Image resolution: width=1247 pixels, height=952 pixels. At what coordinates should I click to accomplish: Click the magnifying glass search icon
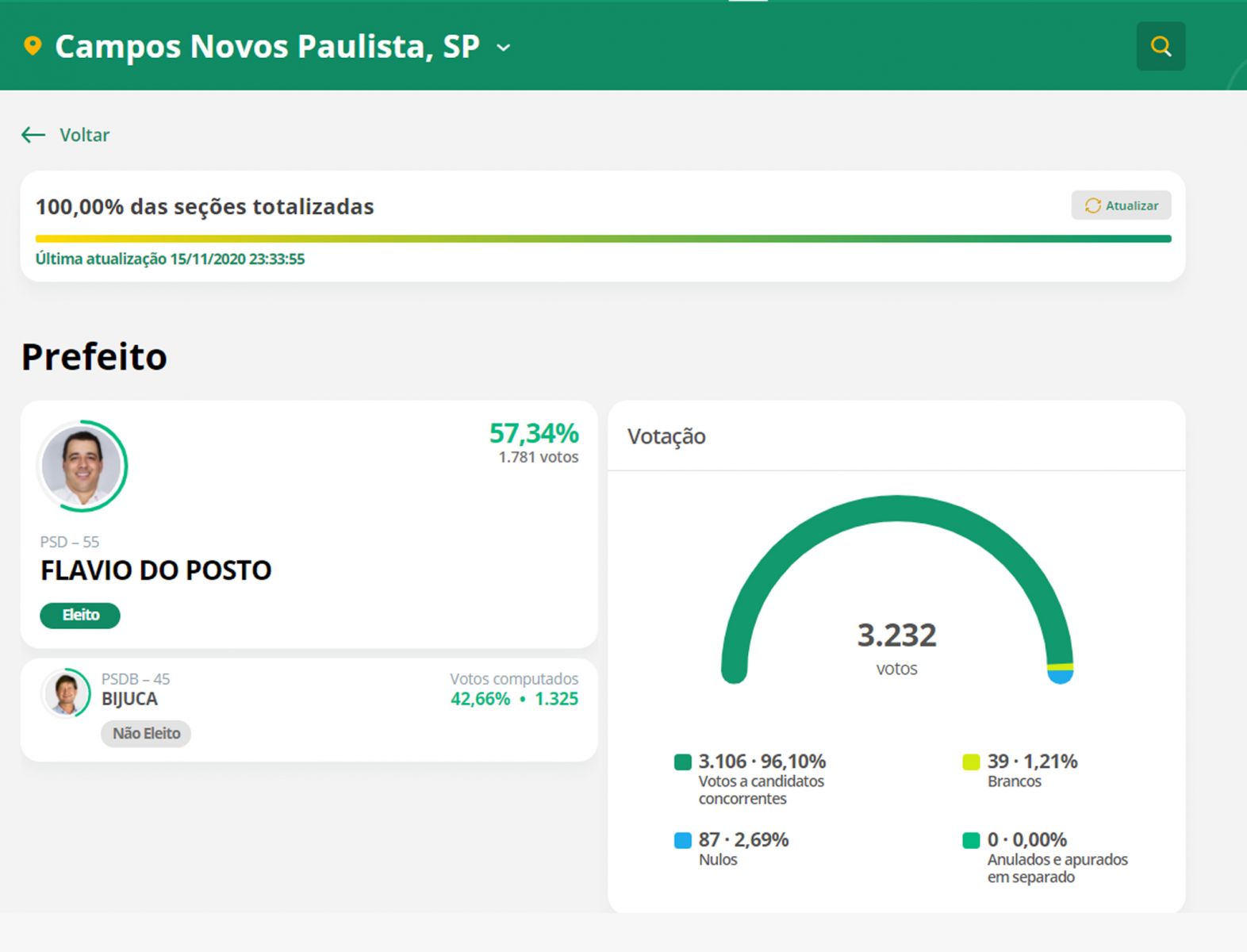[1161, 46]
